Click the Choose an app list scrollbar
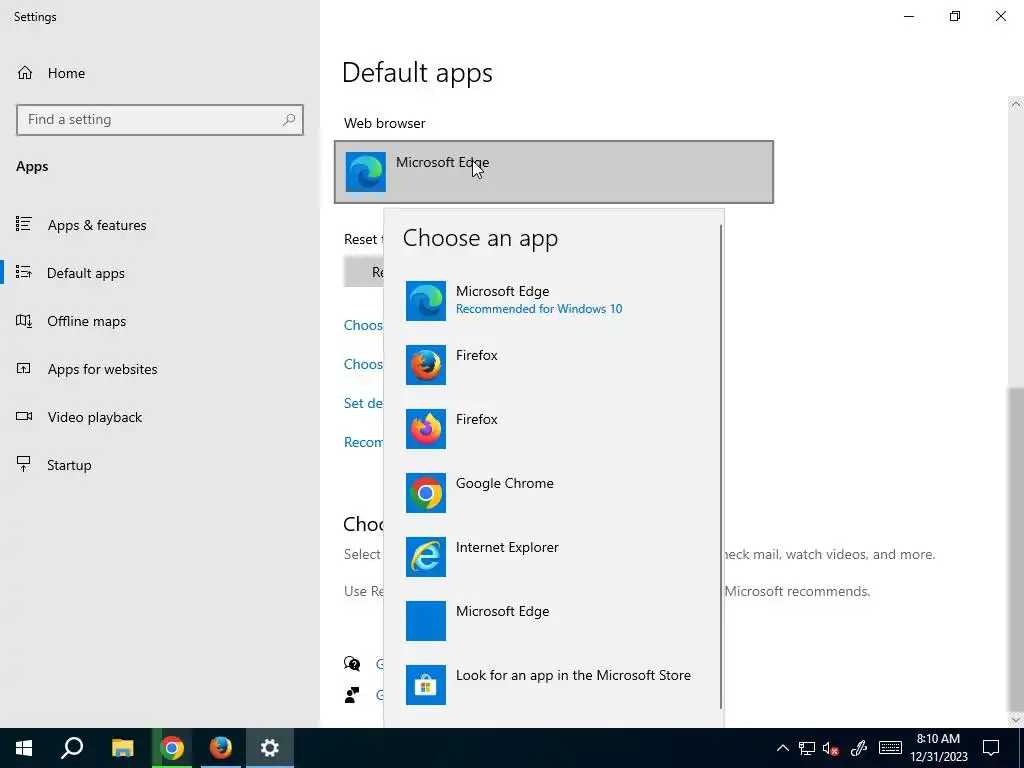Viewport: 1024px width, 768px height. pyautogui.click(x=721, y=467)
